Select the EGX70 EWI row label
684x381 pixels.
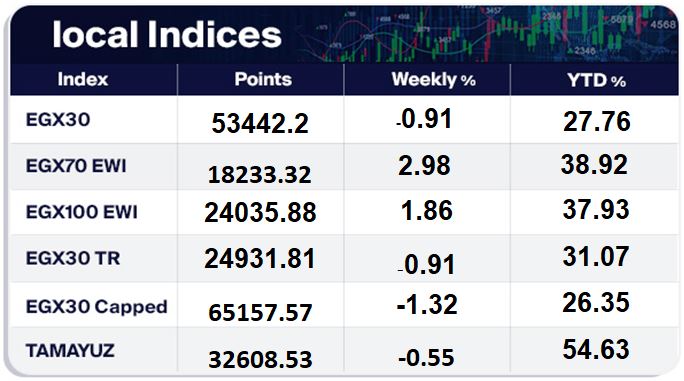pyautogui.click(x=76, y=166)
